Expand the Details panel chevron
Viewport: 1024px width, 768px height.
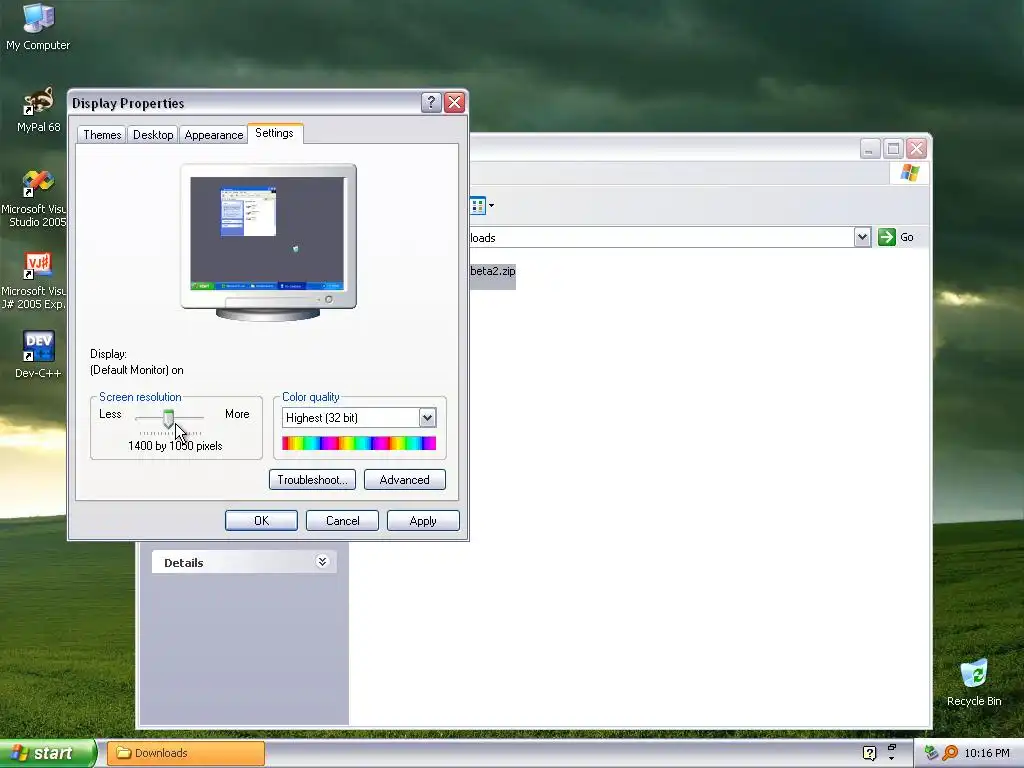pyautogui.click(x=322, y=562)
